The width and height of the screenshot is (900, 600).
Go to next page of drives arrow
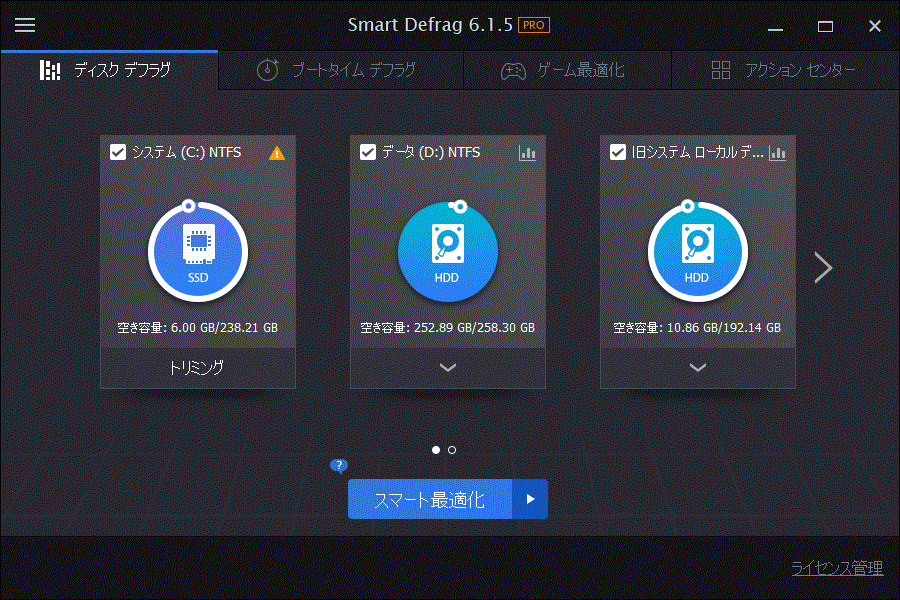click(823, 268)
